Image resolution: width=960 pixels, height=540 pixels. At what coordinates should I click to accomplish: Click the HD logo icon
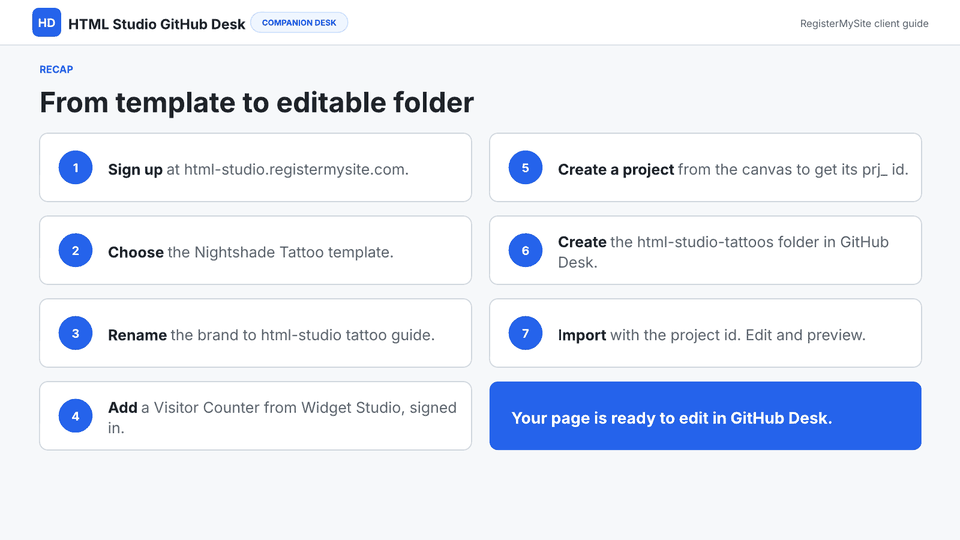(x=47, y=23)
